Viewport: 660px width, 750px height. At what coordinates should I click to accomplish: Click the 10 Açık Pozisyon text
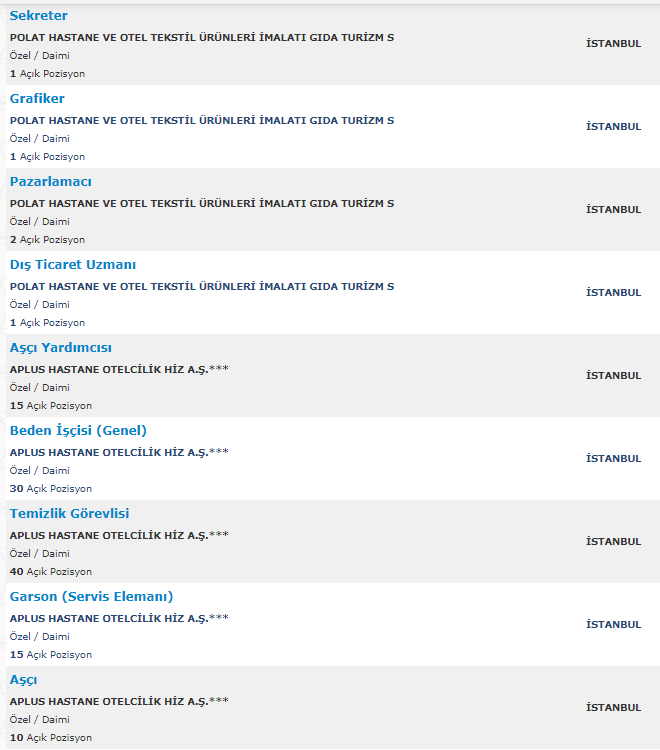(51, 738)
